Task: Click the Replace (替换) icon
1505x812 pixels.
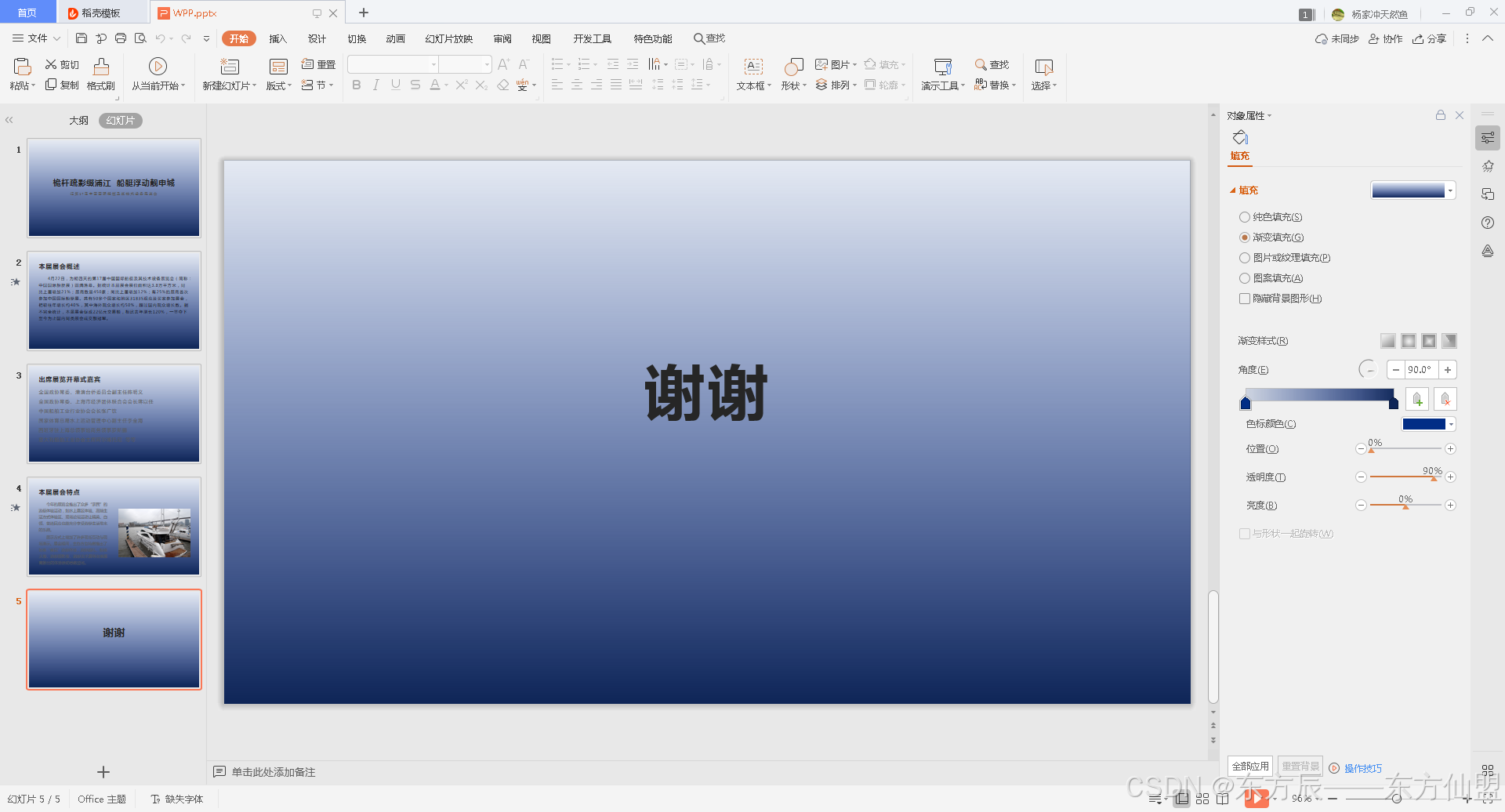Action: pyautogui.click(x=981, y=85)
